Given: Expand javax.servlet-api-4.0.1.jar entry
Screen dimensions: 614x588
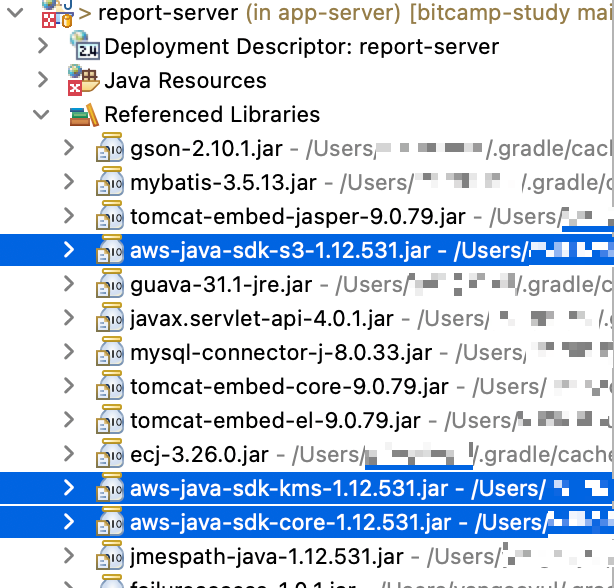Looking at the screenshot, I should [69, 318].
